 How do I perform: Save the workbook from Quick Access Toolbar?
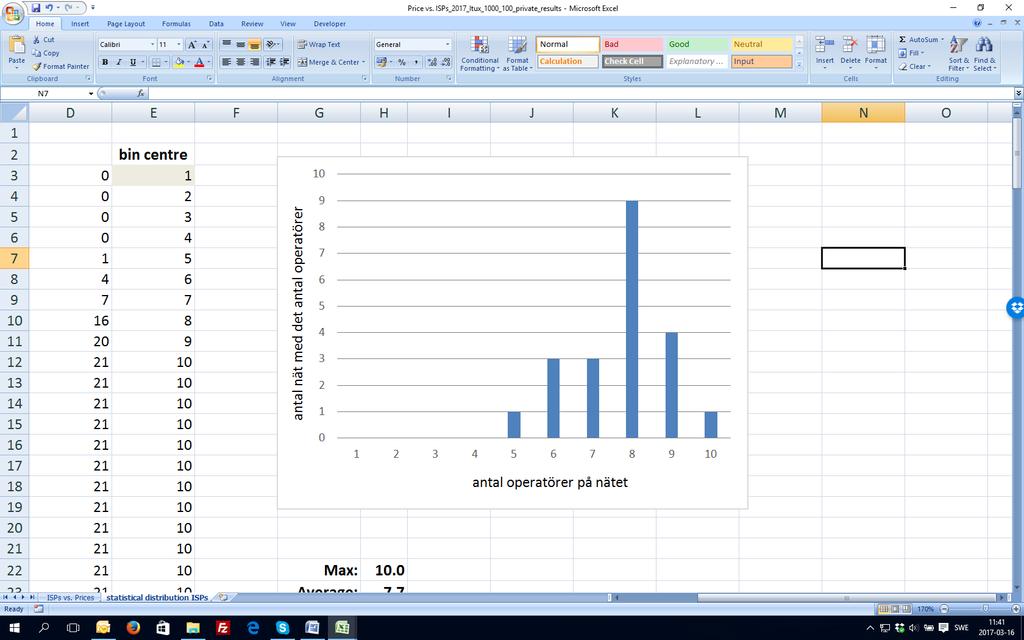pos(36,8)
